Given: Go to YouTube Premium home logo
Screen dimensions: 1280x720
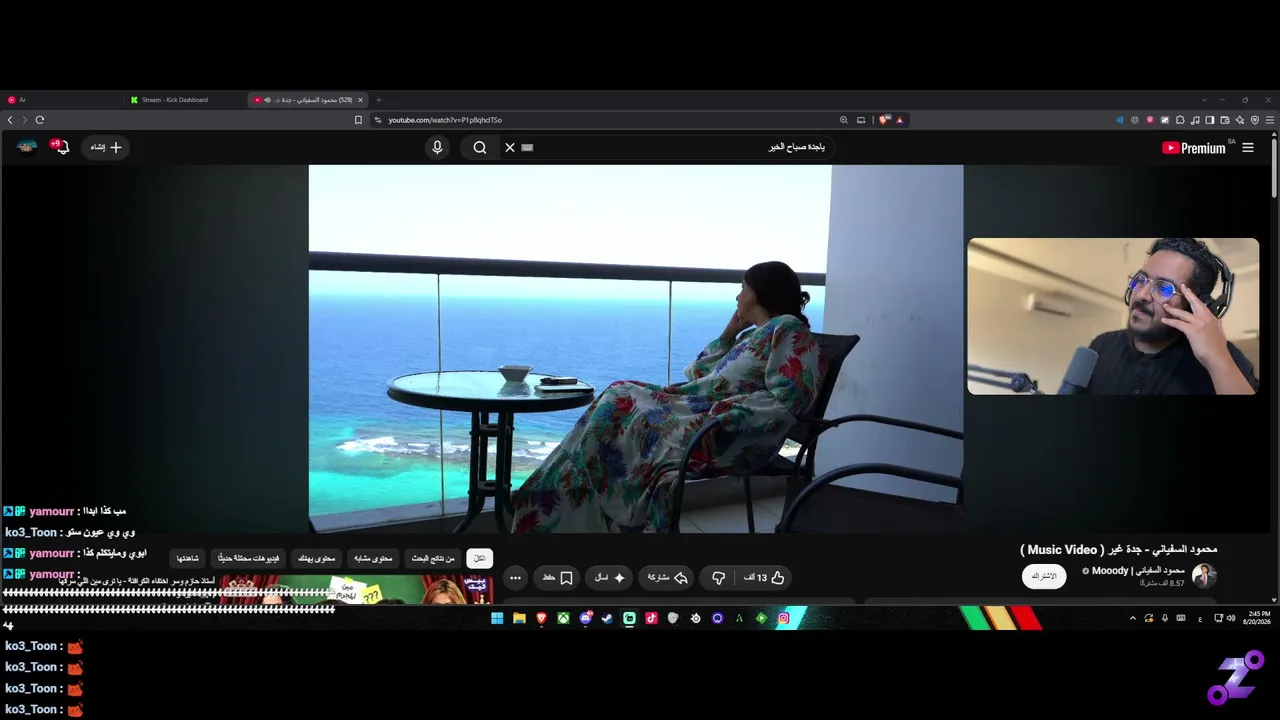Looking at the screenshot, I should [x=1193, y=148].
